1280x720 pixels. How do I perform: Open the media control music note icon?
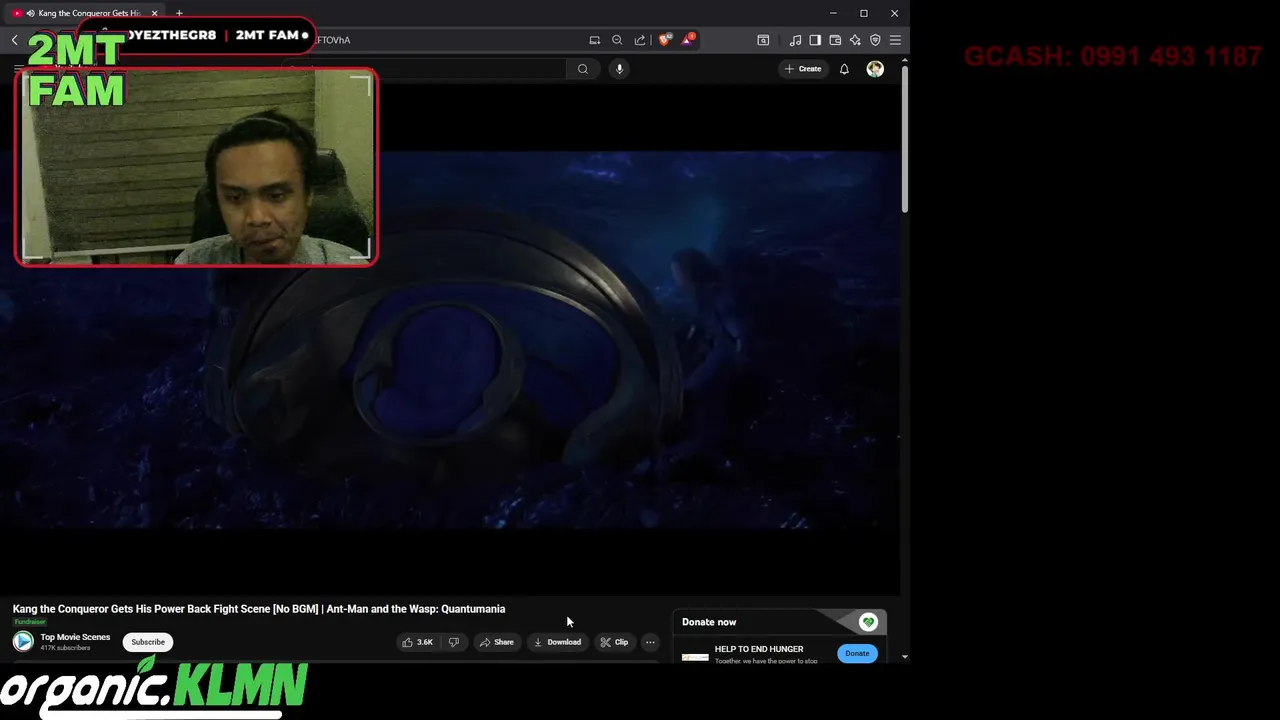coord(795,40)
